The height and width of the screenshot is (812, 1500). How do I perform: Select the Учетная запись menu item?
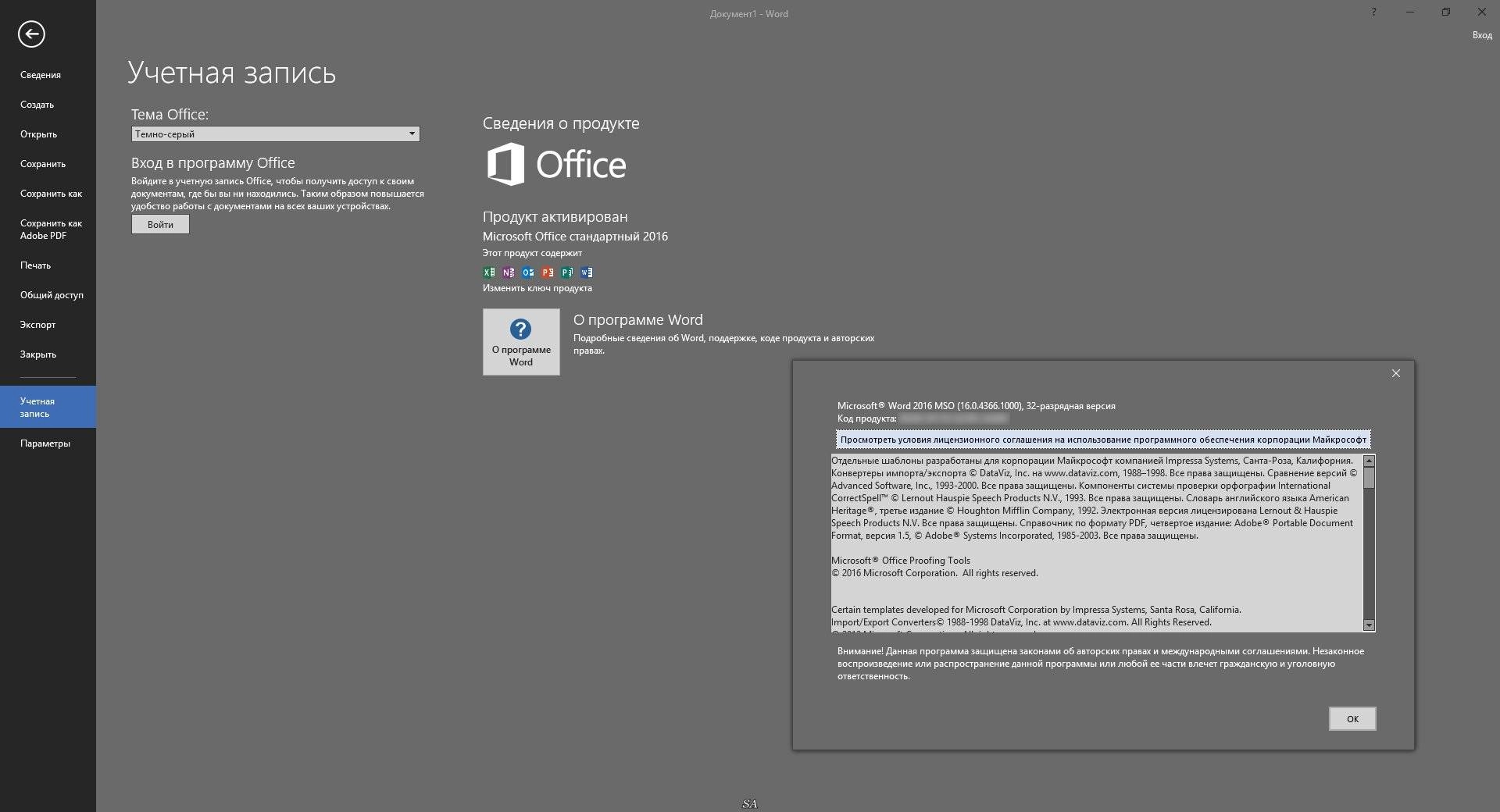tap(48, 407)
